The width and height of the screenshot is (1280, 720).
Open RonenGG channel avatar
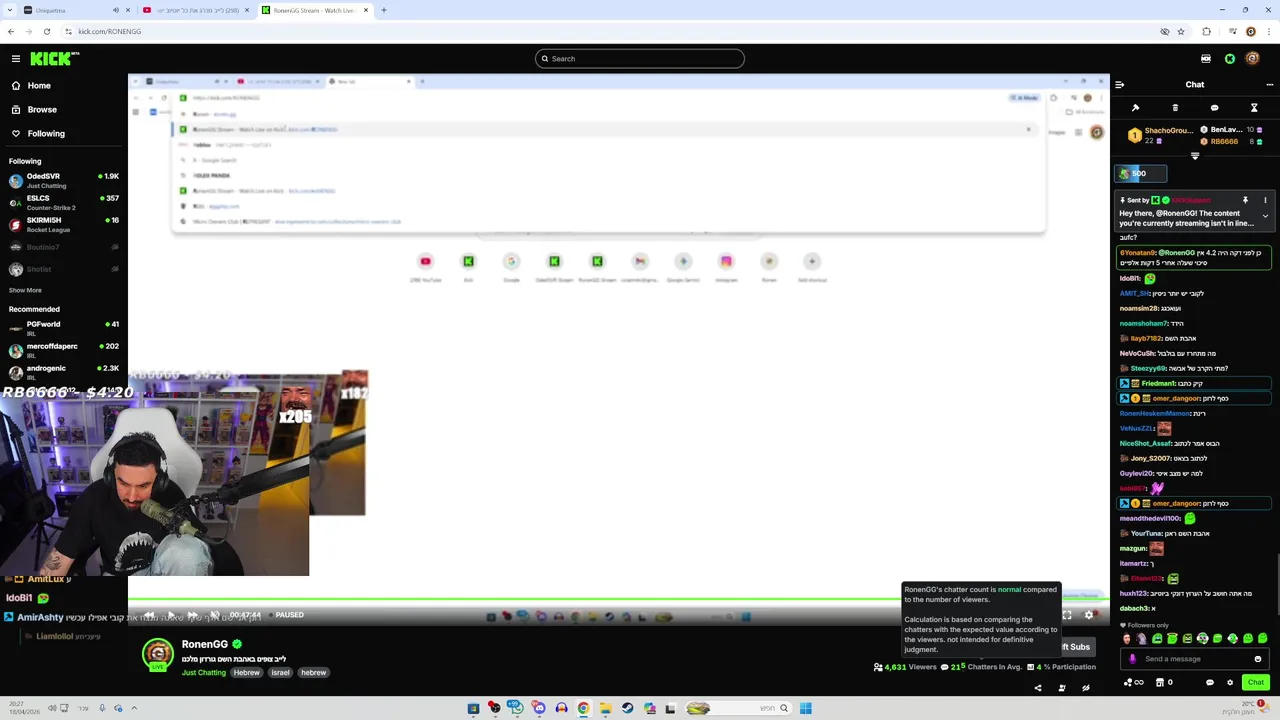click(157, 654)
